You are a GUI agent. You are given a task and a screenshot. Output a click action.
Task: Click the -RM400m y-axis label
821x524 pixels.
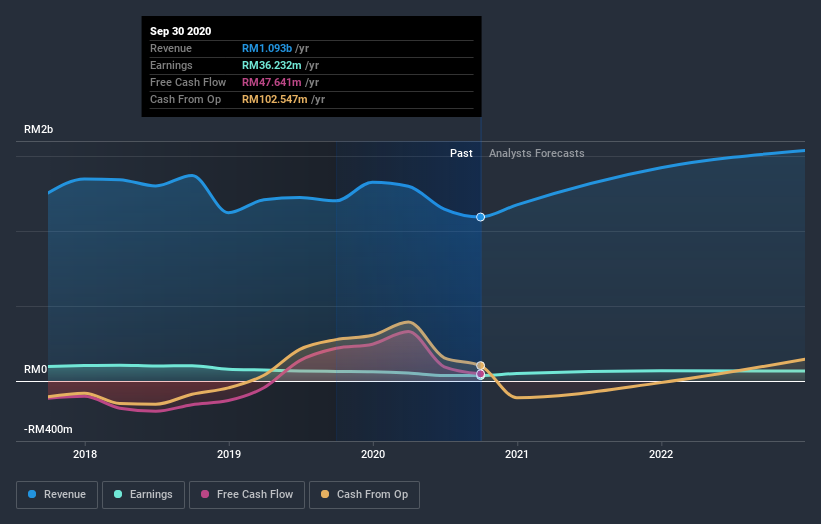pyautogui.click(x=48, y=429)
